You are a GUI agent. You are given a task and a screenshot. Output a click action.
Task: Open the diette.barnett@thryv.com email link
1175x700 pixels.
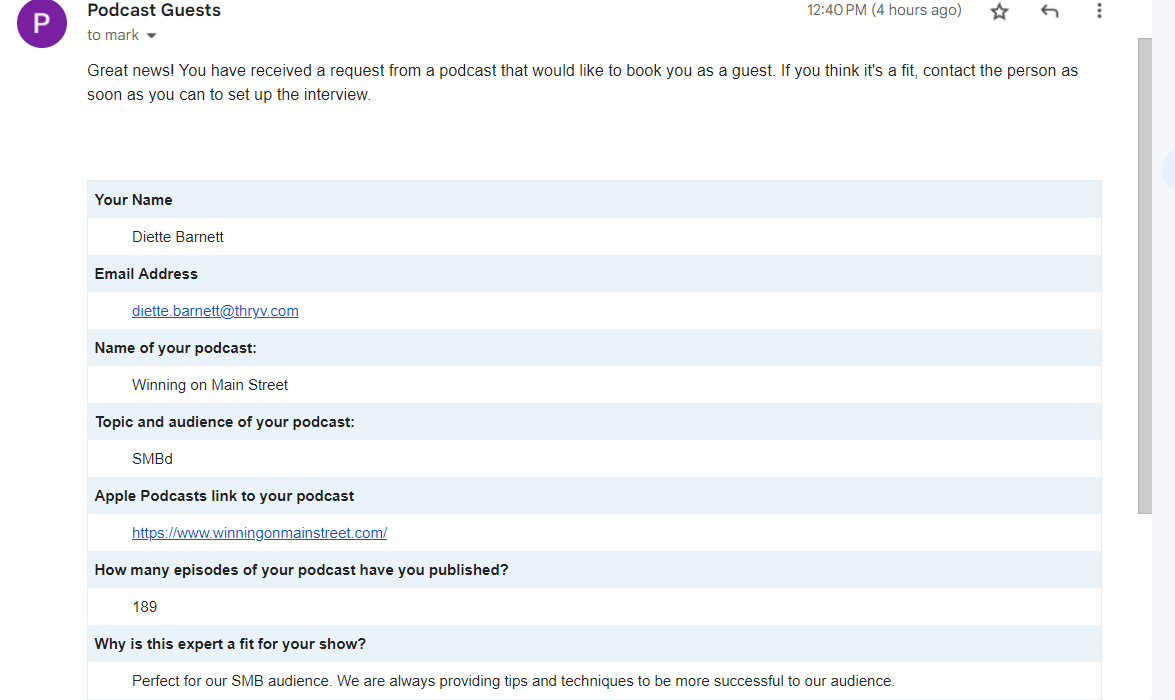point(215,311)
